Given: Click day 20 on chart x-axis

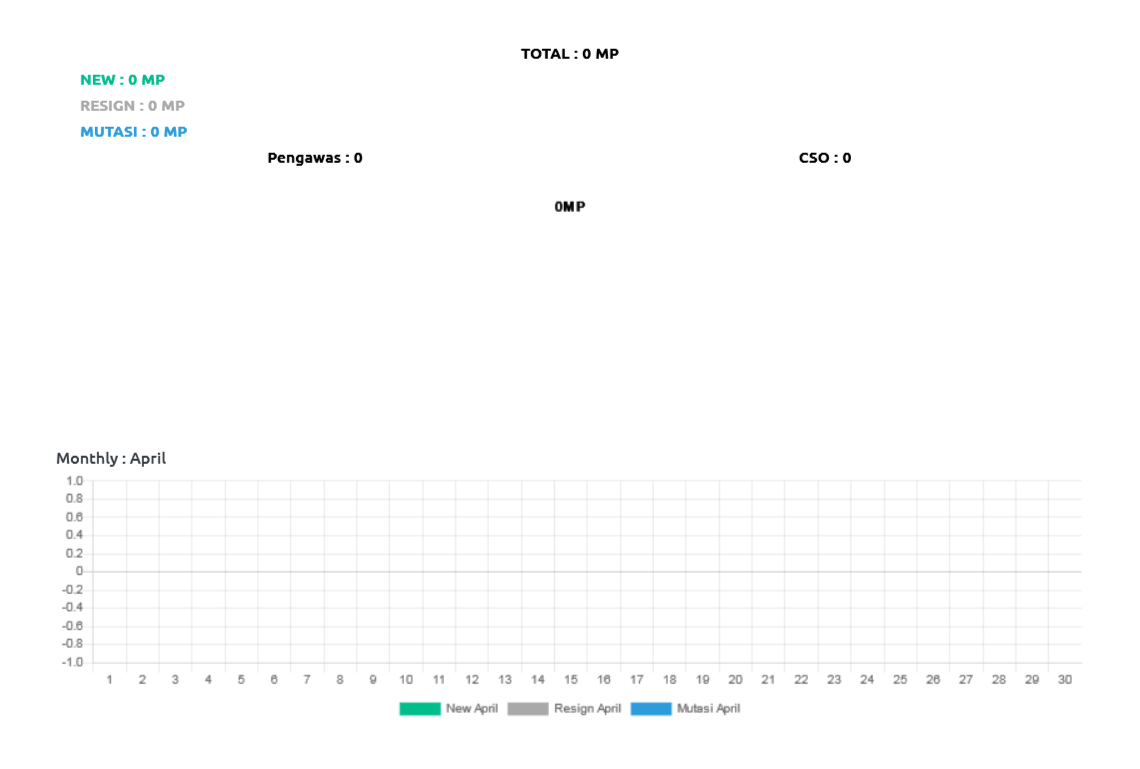Looking at the screenshot, I should [x=735, y=680].
